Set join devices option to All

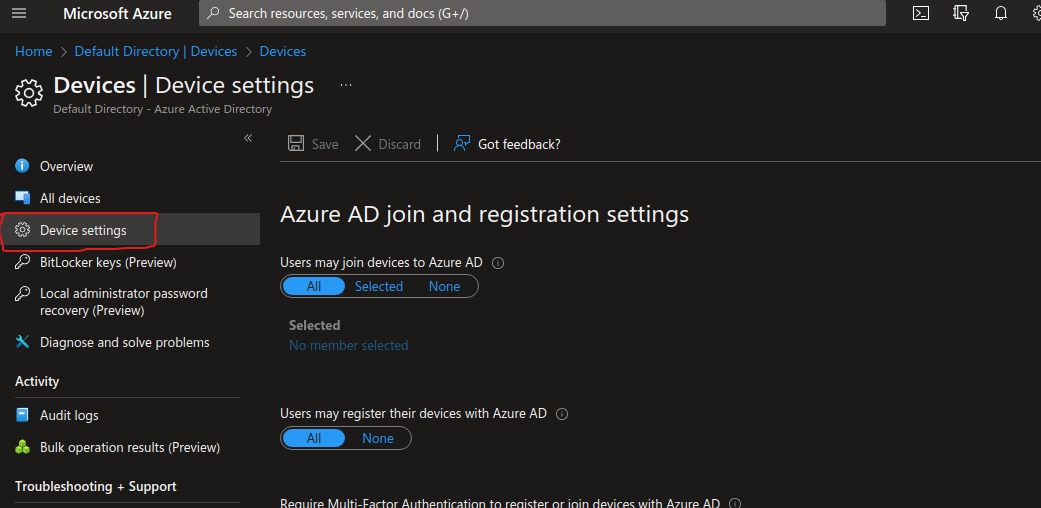click(314, 286)
